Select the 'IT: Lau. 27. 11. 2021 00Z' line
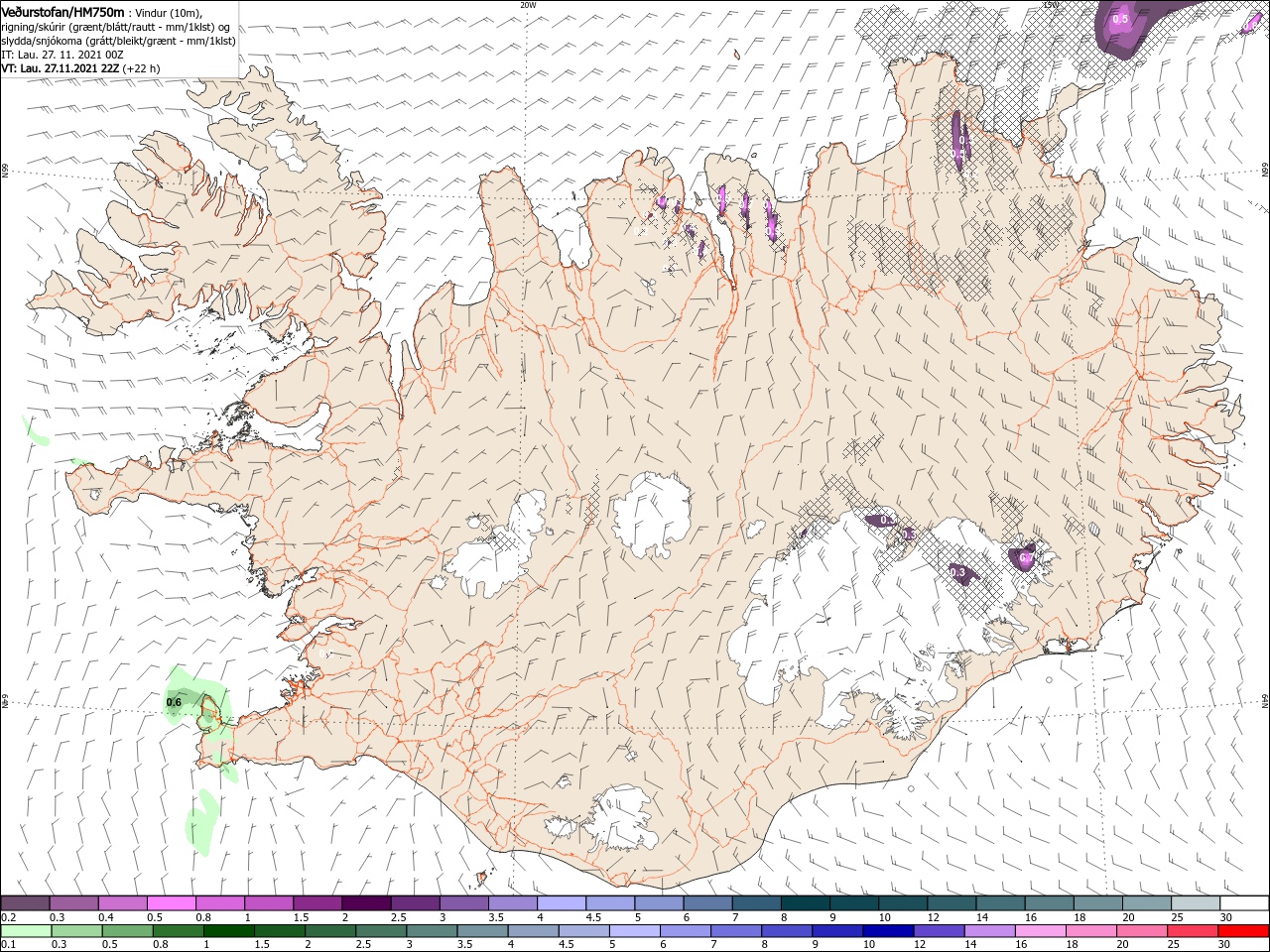Viewport: 1270px width, 952px height. point(63,55)
